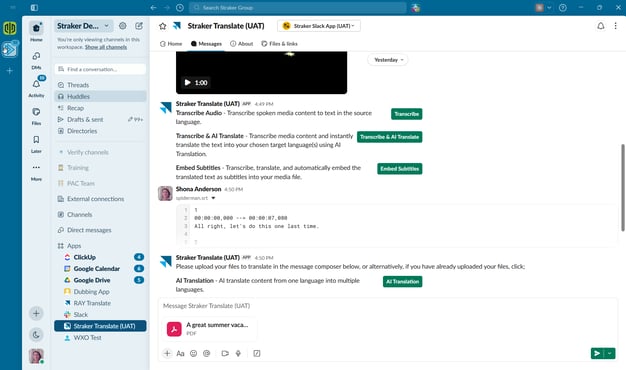Screen dimensions: 626x370
Task: Click the green Transcribe button
Action: click(x=406, y=114)
